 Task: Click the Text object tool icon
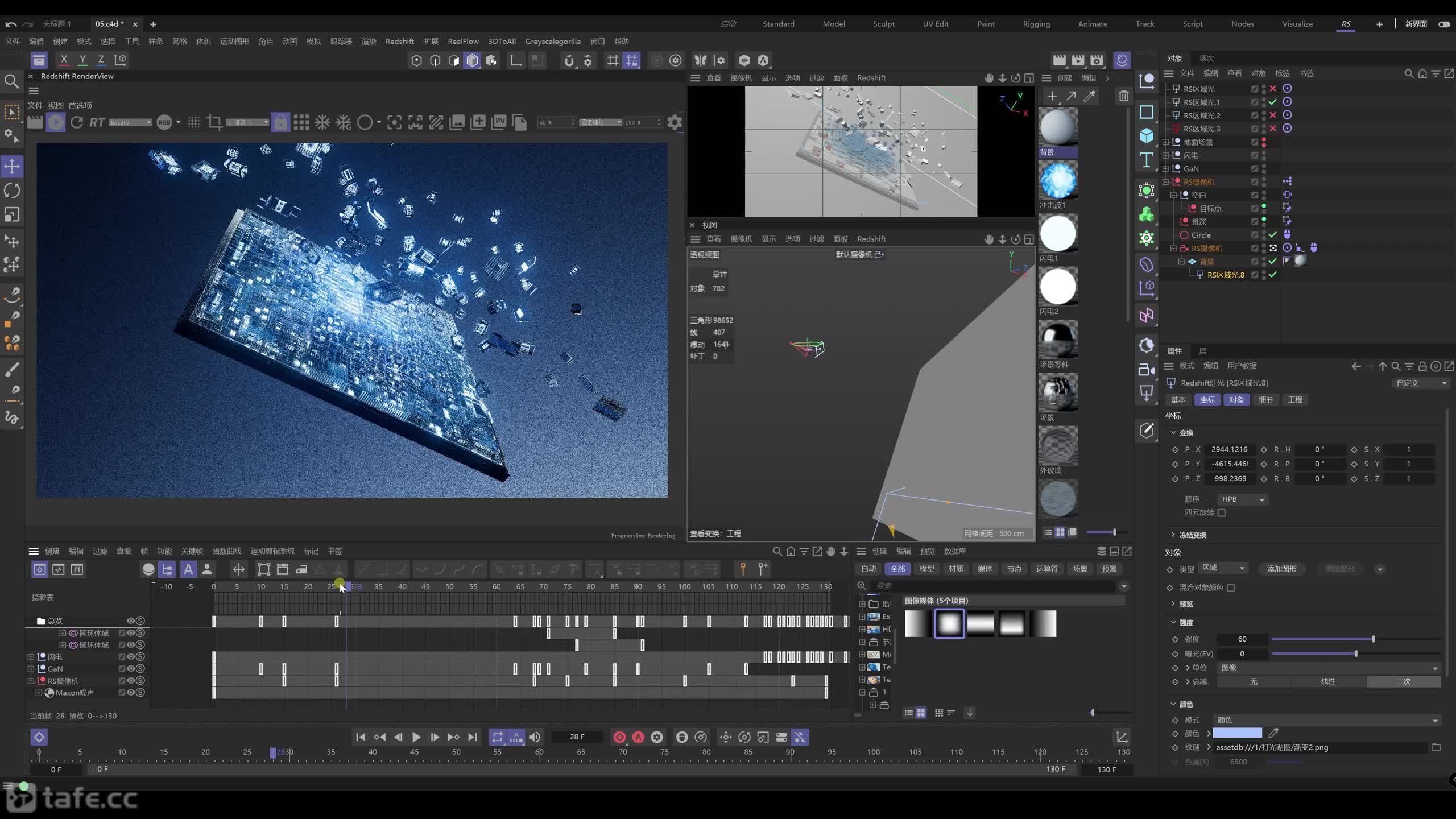pos(1146,160)
